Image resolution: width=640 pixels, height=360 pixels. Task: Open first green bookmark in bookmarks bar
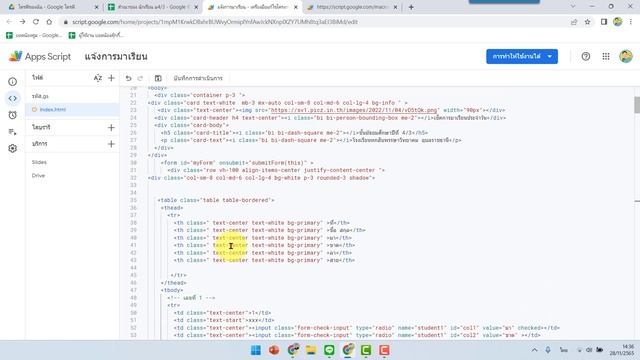click(34, 36)
